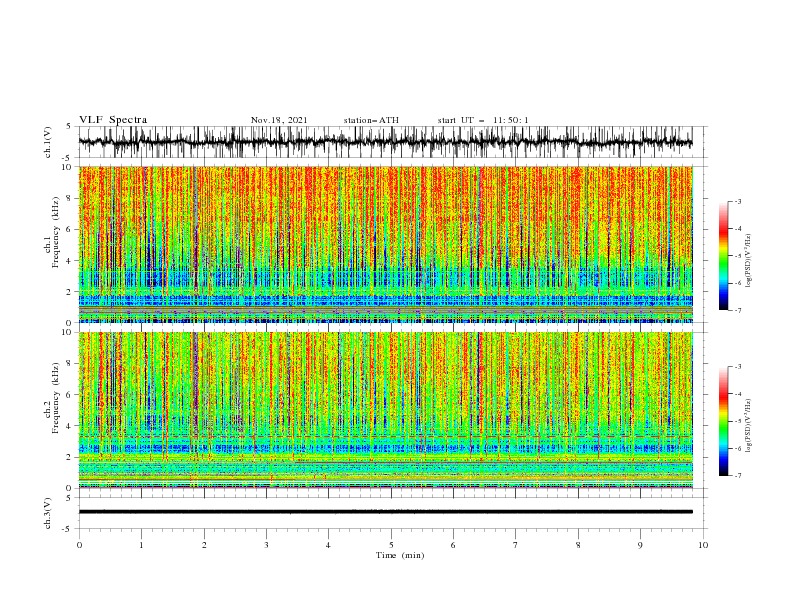Click the "ch.3(V)" axis label
Image resolution: width=792 pixels, height=612 pixels.
pos(48,513)
